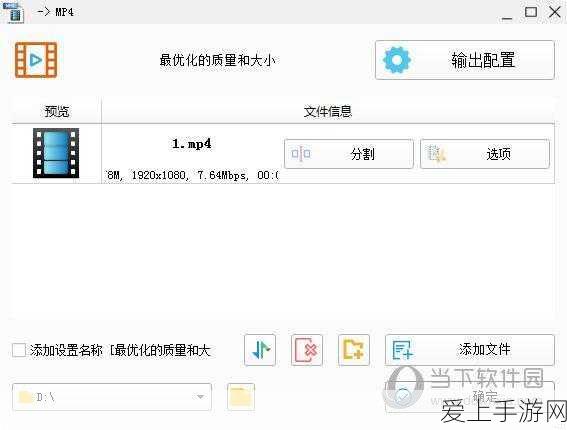This screenshot has height=430, width=567.
Task: Click the red remove file icon
Action: pyautogui.click(x=307, y=350)
